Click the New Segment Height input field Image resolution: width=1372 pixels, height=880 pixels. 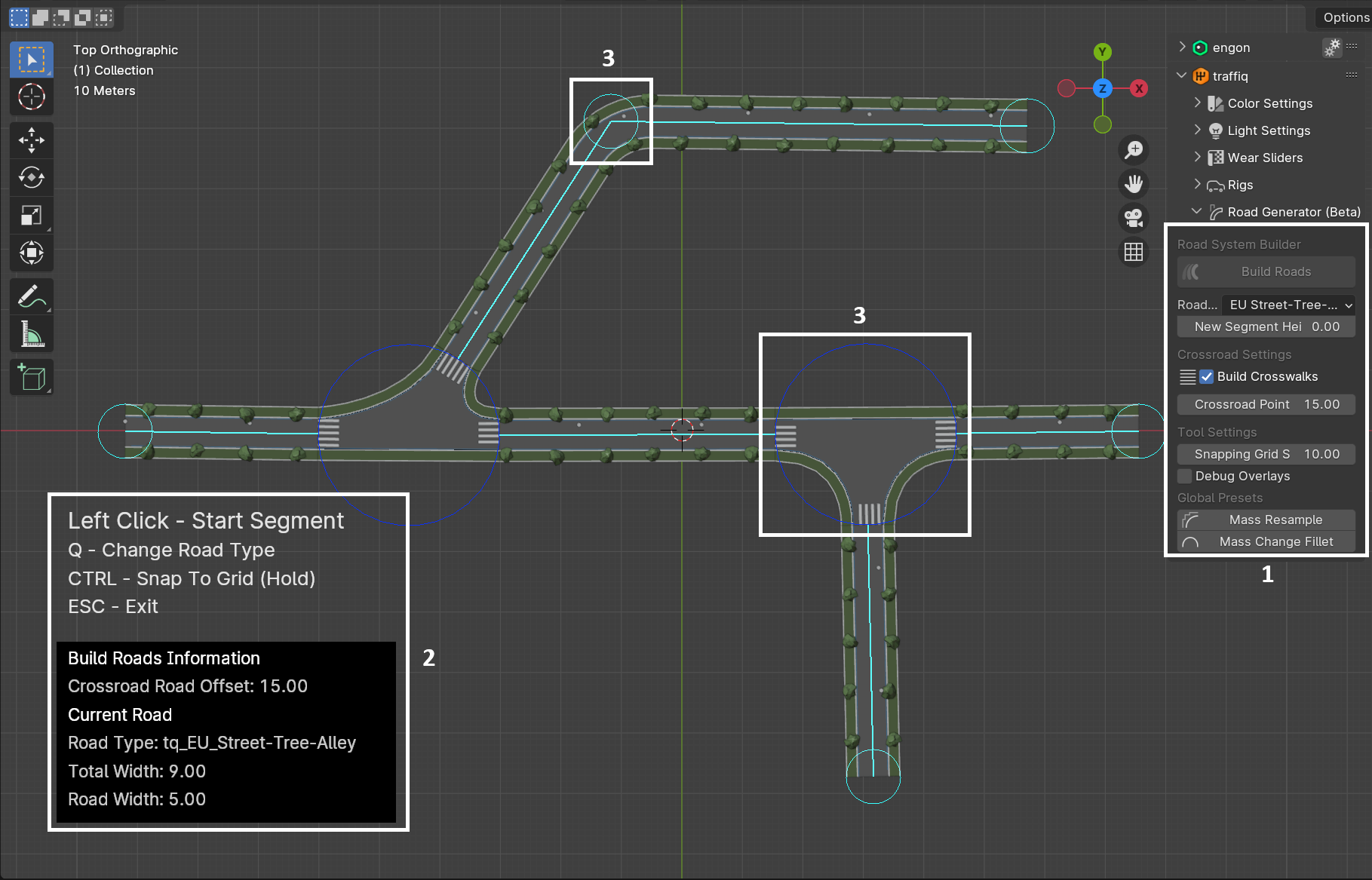(x=1266, y=327)
